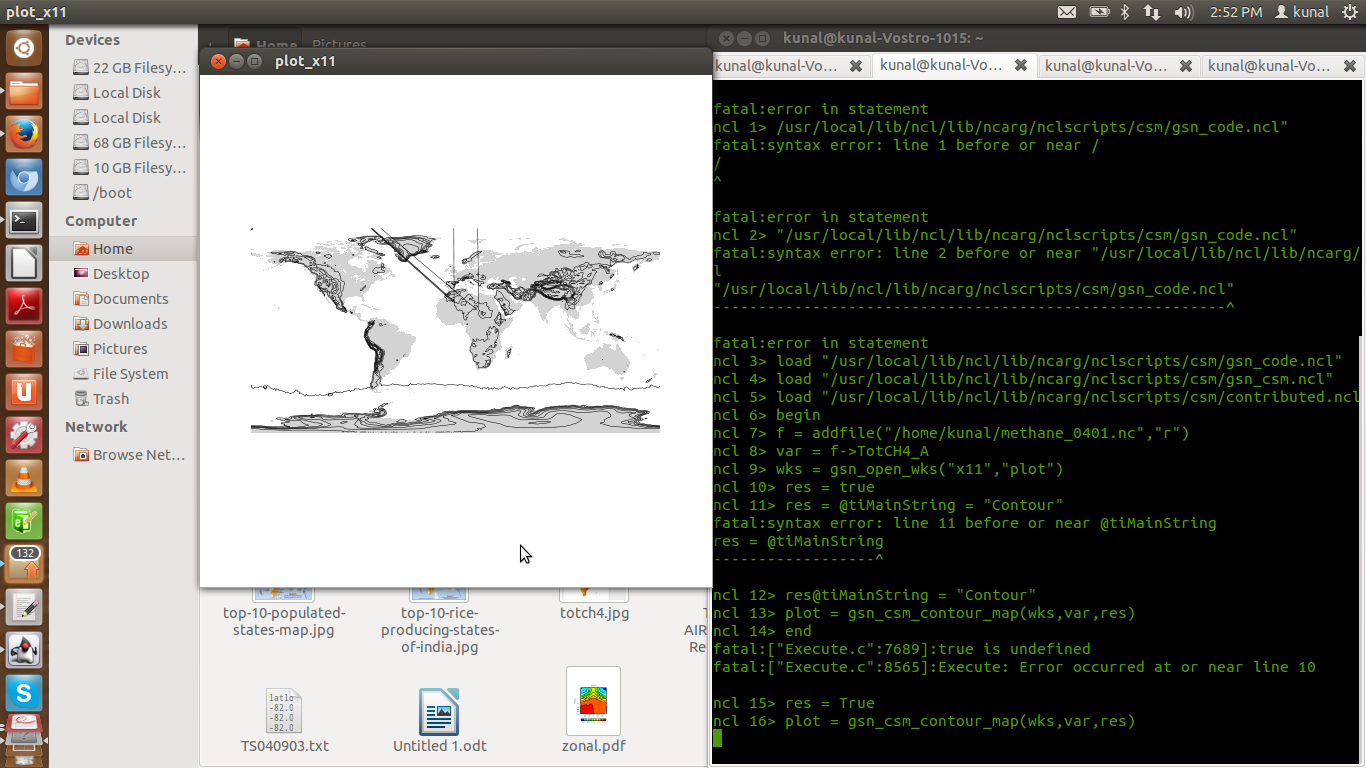The image size is (1366, 768).
Task: Select the Untitled 1.odt document
Action: [x=439, y=711]
